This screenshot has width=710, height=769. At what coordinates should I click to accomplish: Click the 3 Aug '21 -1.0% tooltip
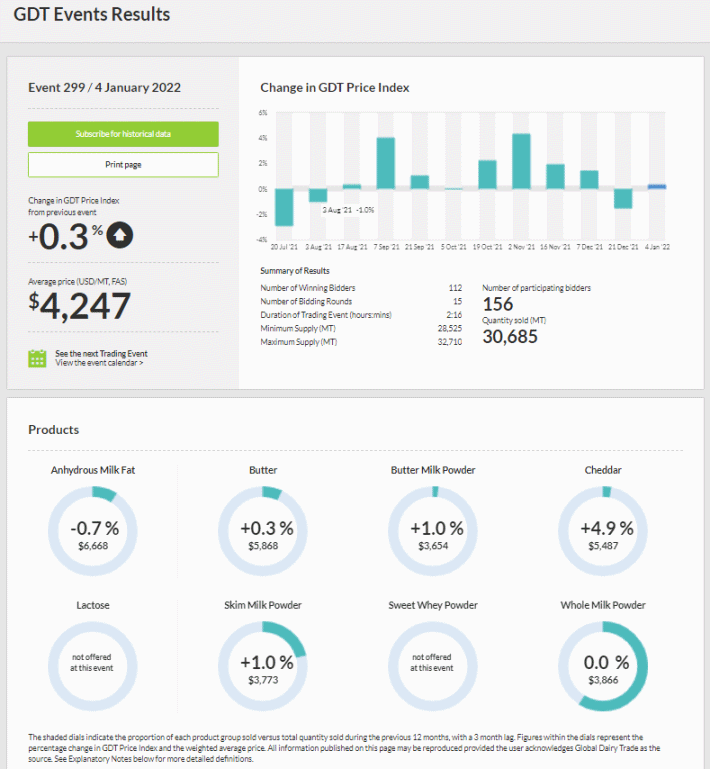click(348, 210)
